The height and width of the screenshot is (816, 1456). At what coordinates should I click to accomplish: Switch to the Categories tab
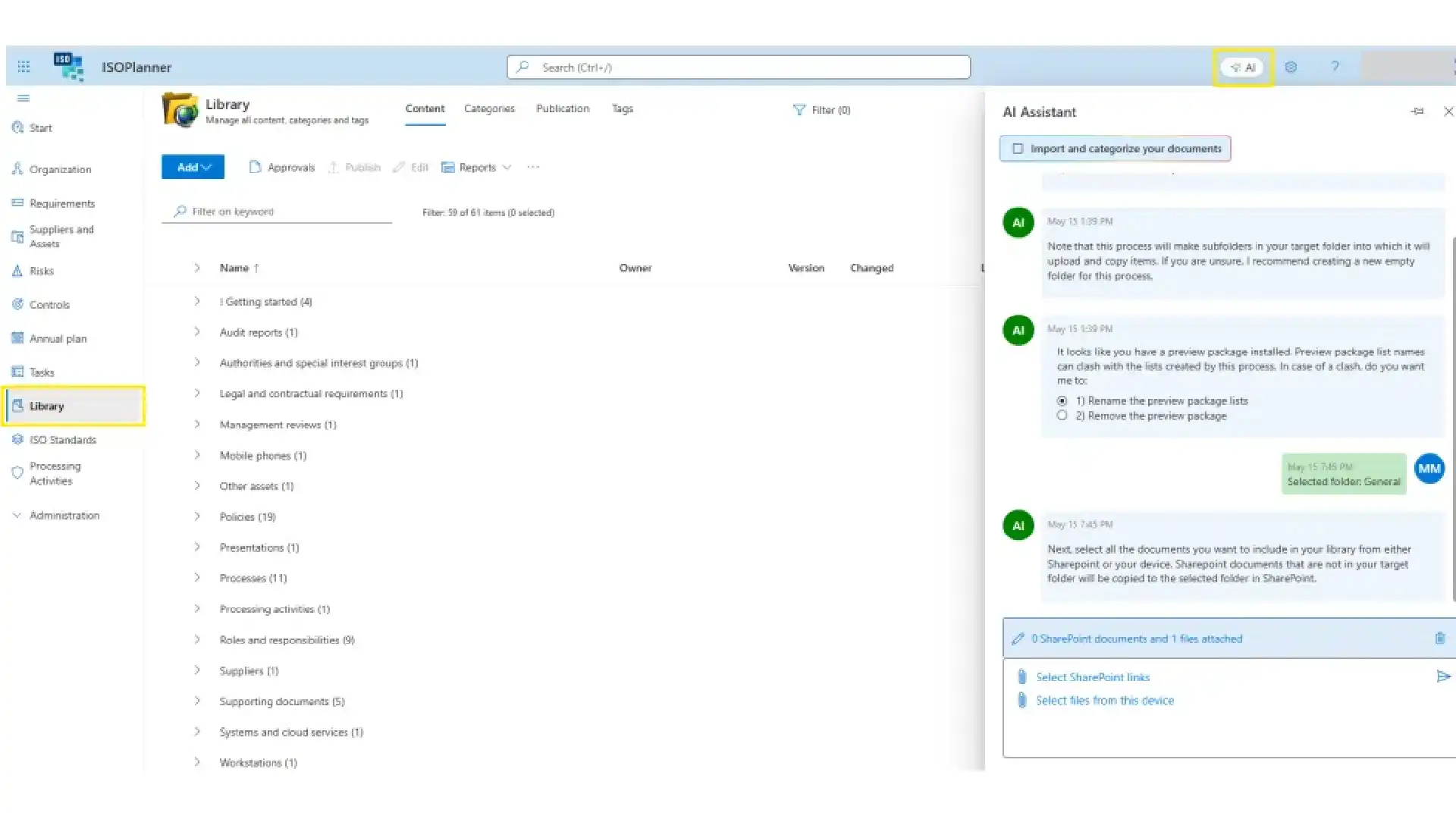(x=489, y=108)
